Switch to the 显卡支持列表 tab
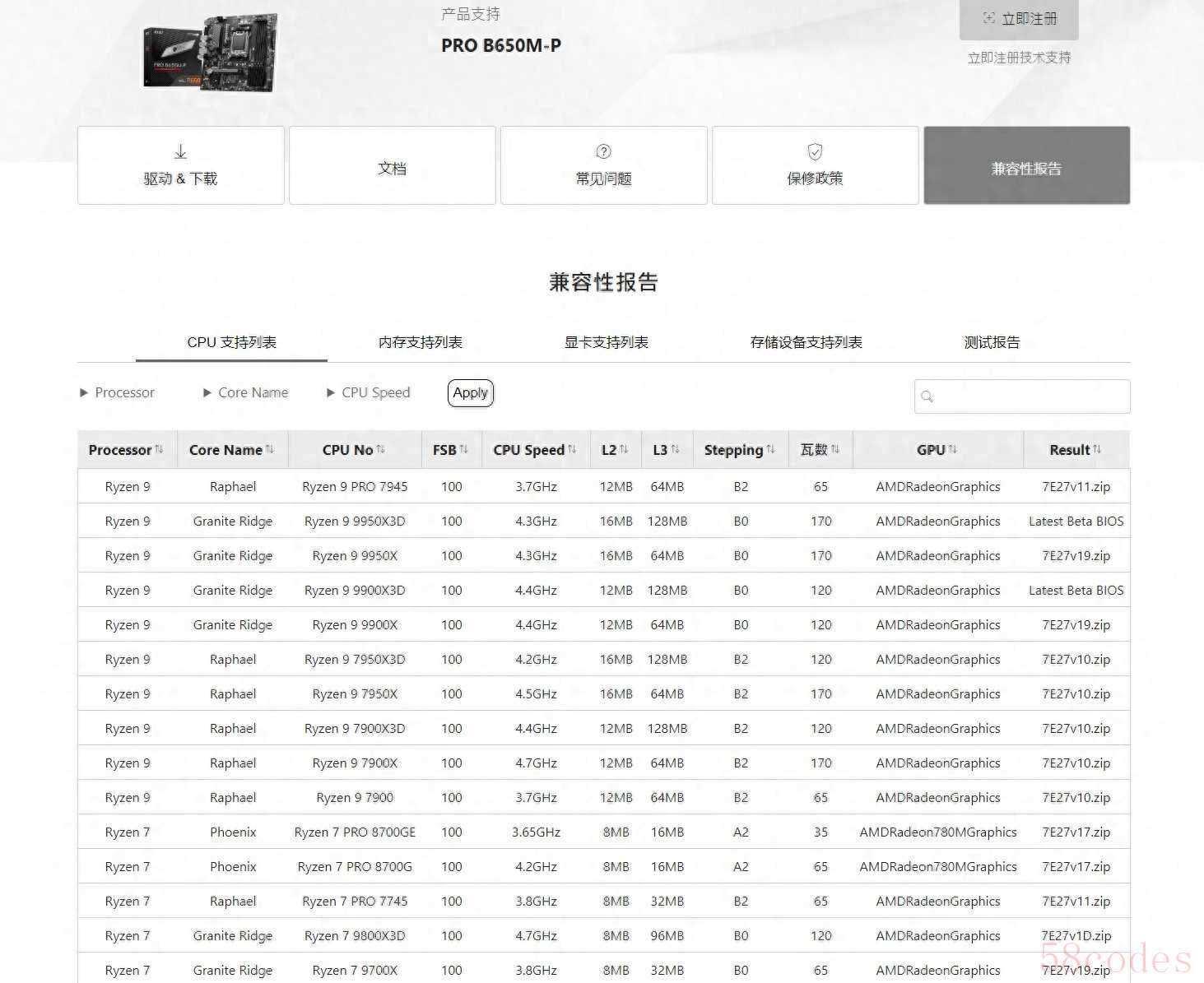1204x983 pixels. click(x=607, y=342)
